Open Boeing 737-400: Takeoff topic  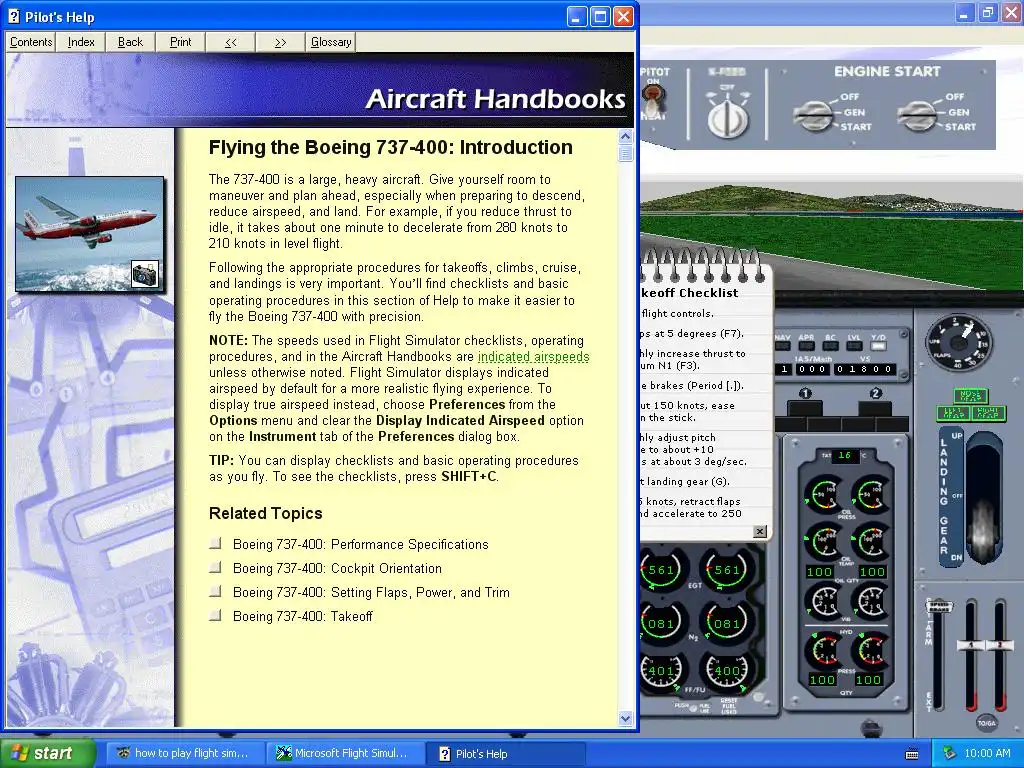coord(303,616)
